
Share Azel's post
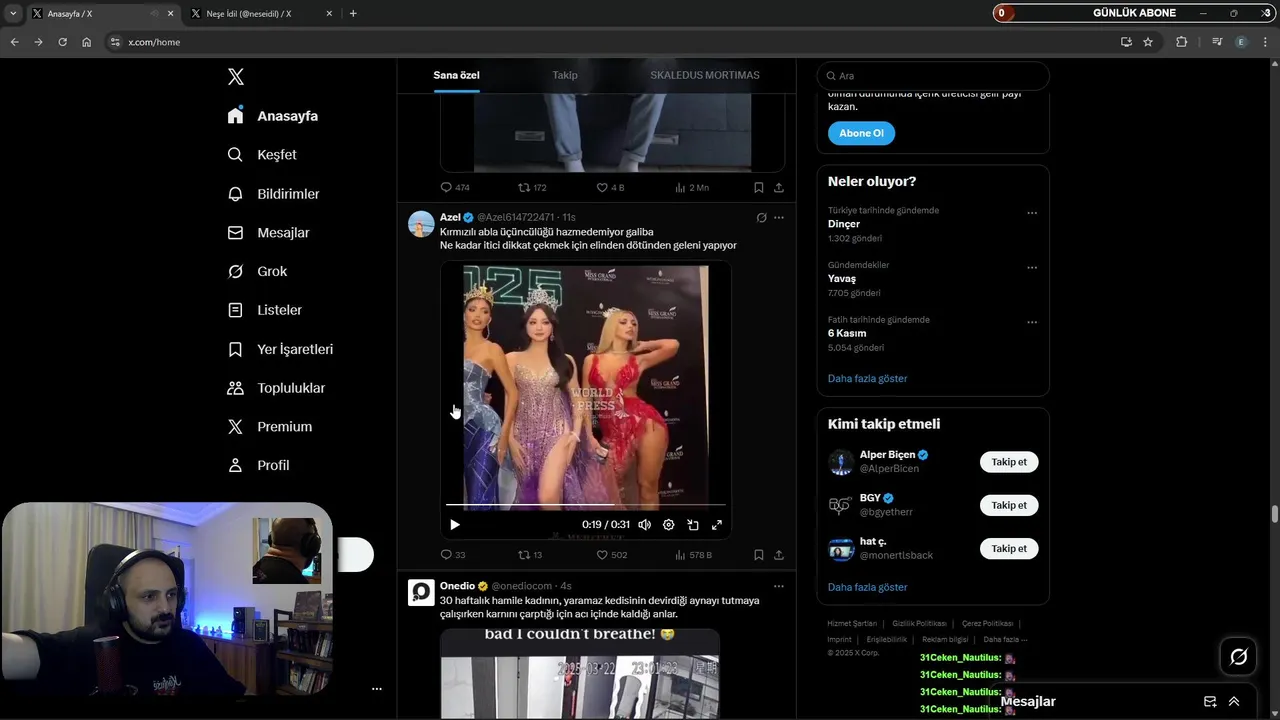tap(779, 555)
